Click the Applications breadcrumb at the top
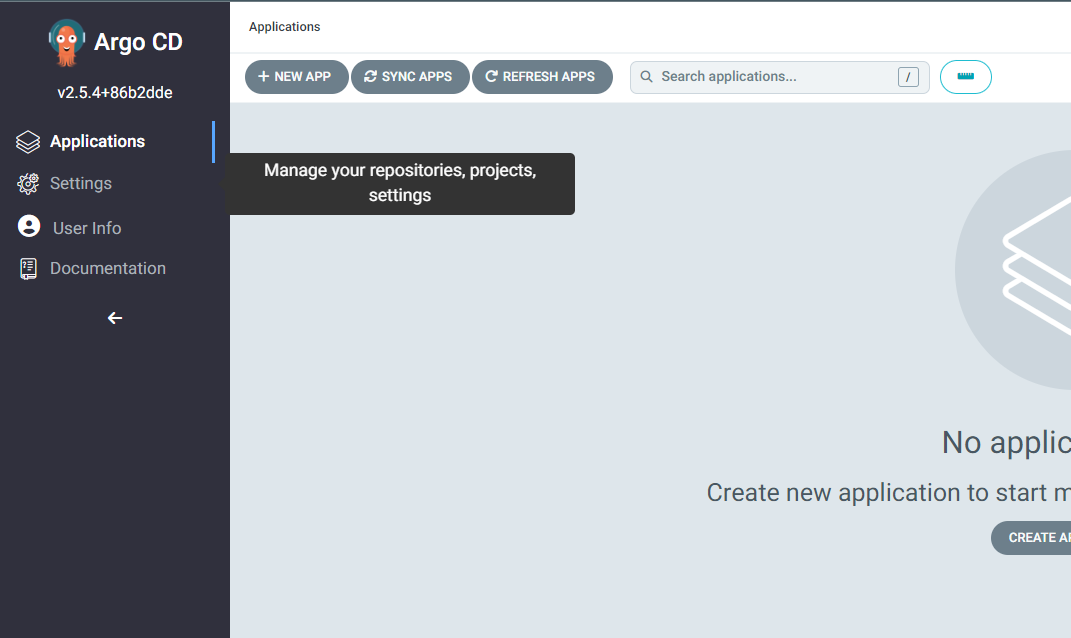 pyautogui.click(x=284, y=27)
